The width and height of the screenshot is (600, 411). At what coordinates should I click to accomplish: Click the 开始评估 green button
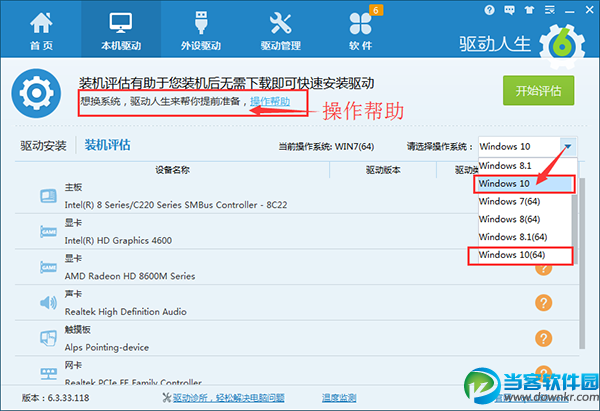tap(538, 91)
